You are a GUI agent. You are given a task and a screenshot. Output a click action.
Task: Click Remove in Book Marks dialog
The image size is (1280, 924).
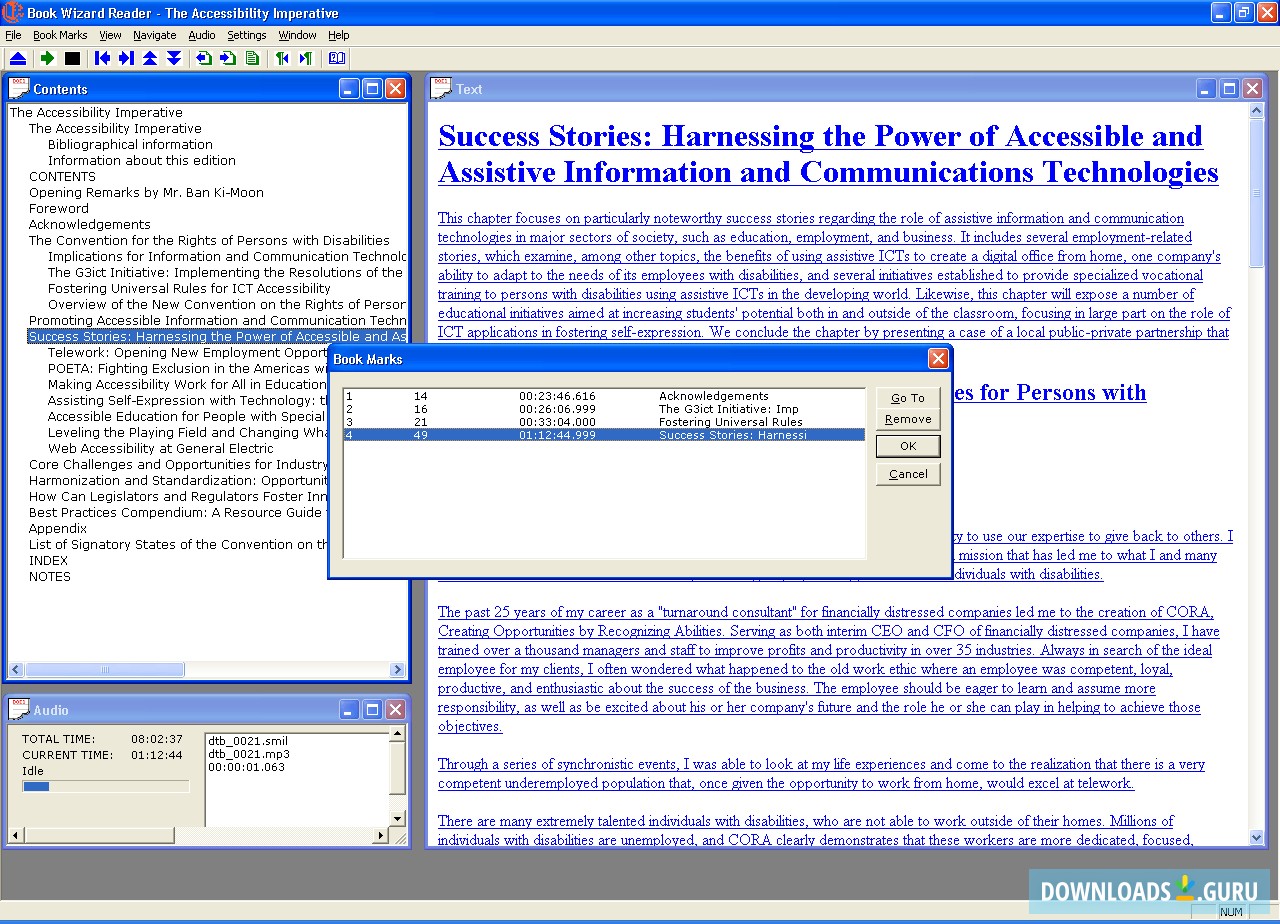click(x=908, y=419)
